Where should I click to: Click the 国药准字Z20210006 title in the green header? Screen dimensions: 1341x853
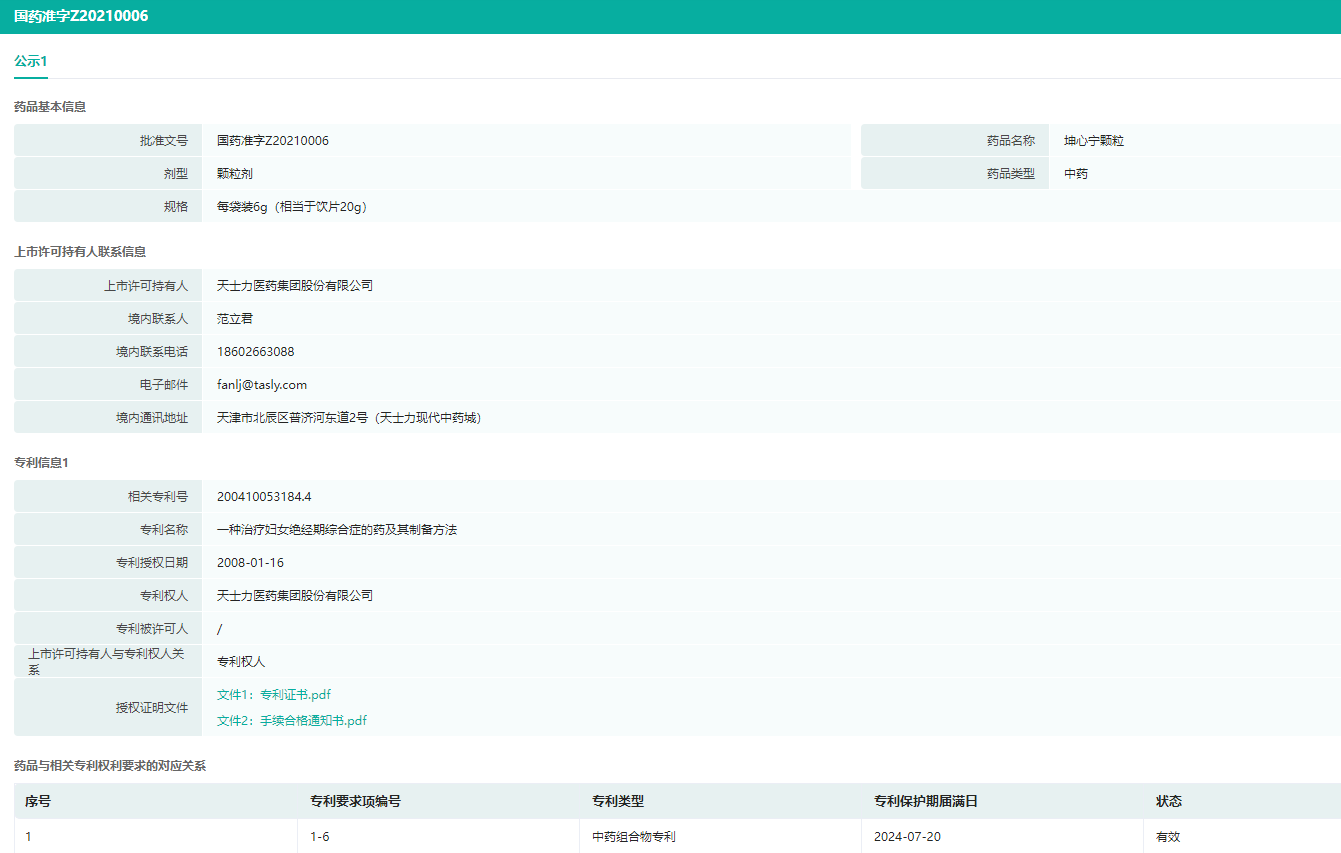81,16
